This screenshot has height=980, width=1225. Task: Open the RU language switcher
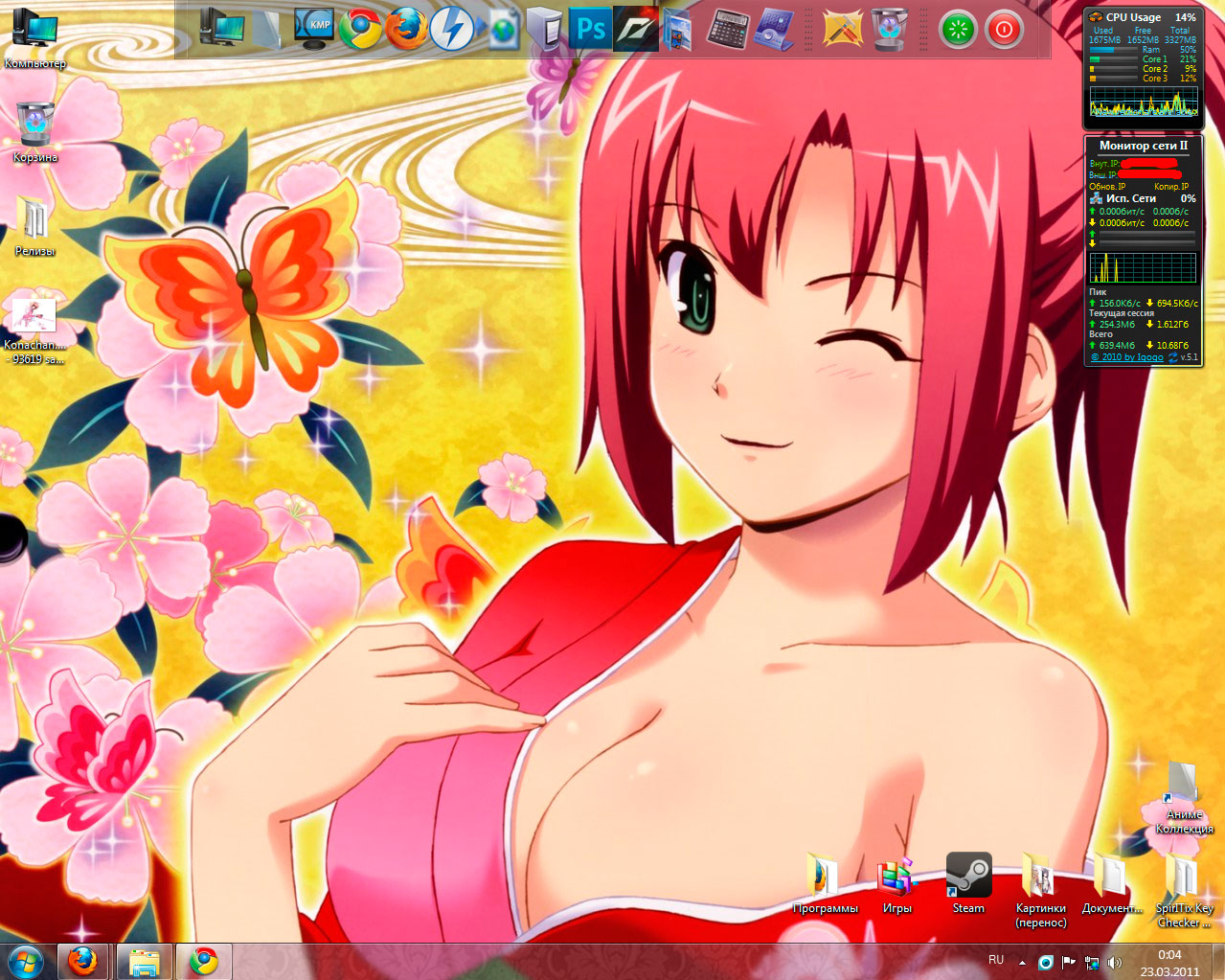pos(996,960)
